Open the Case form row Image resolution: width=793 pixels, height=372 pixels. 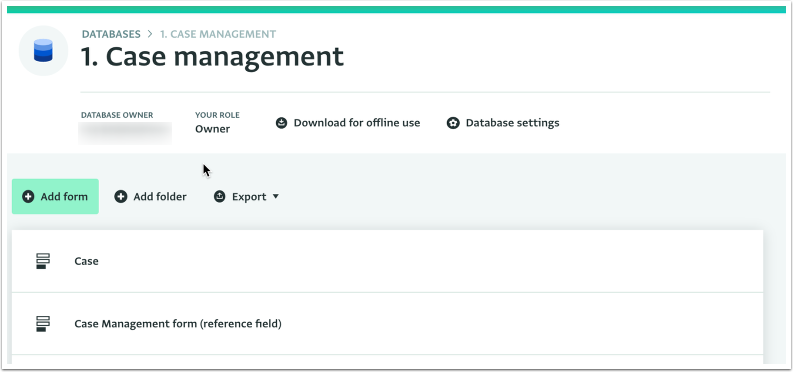pos(387,261)
